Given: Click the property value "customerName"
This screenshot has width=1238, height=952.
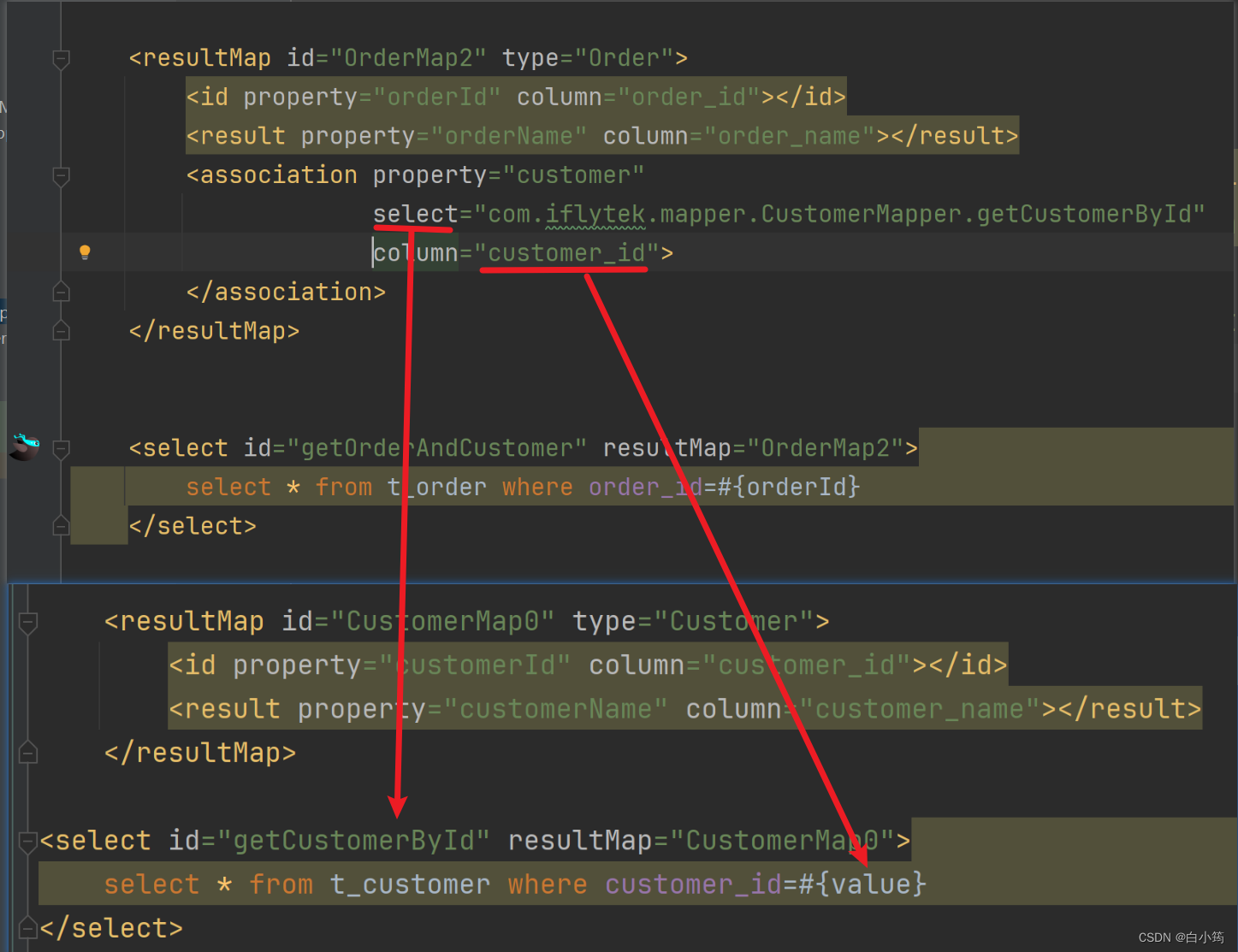Looking at the screenshot, I should (555, 709).
